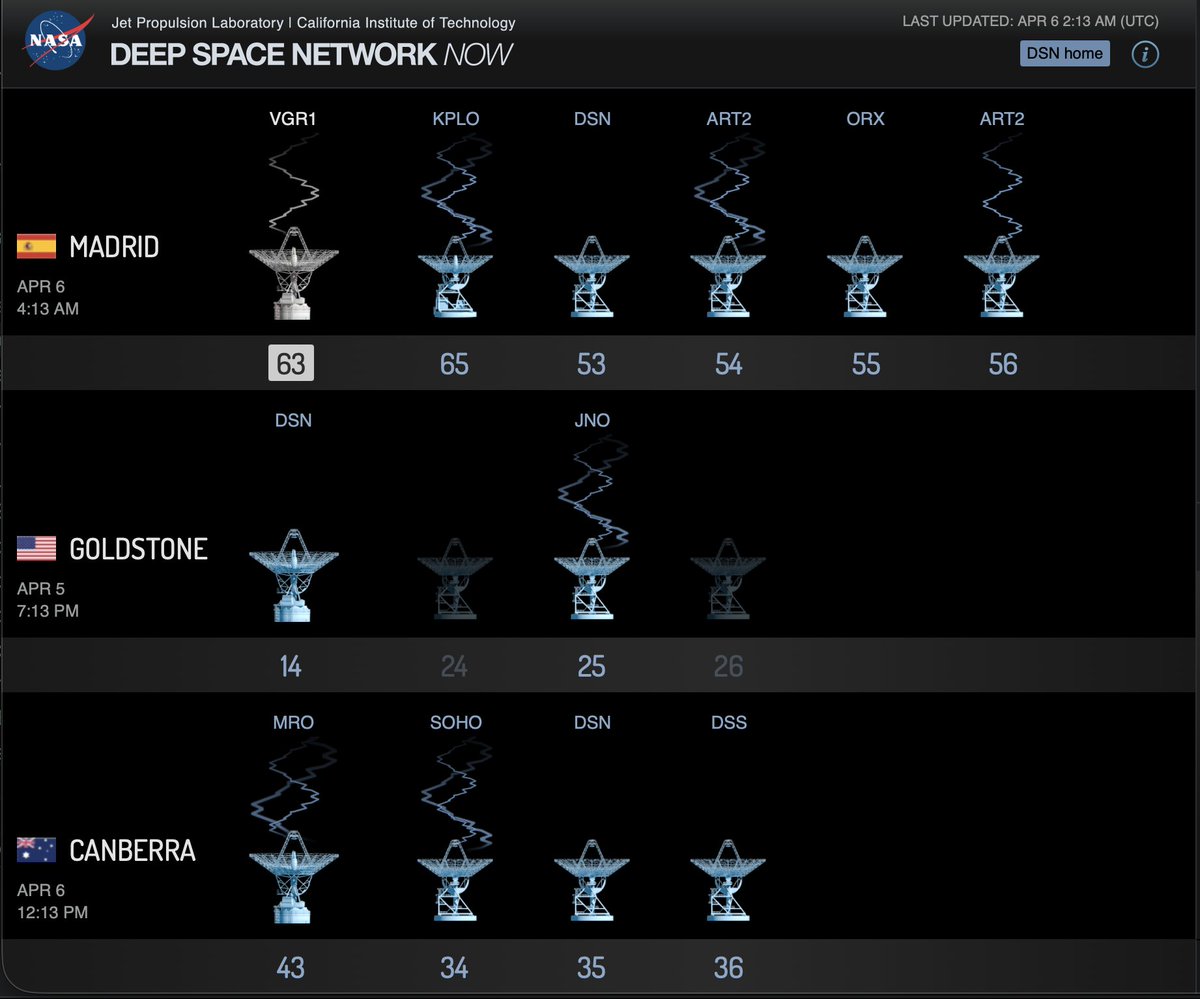Click the JNO signal wave above dish 25

coord(592,490)
